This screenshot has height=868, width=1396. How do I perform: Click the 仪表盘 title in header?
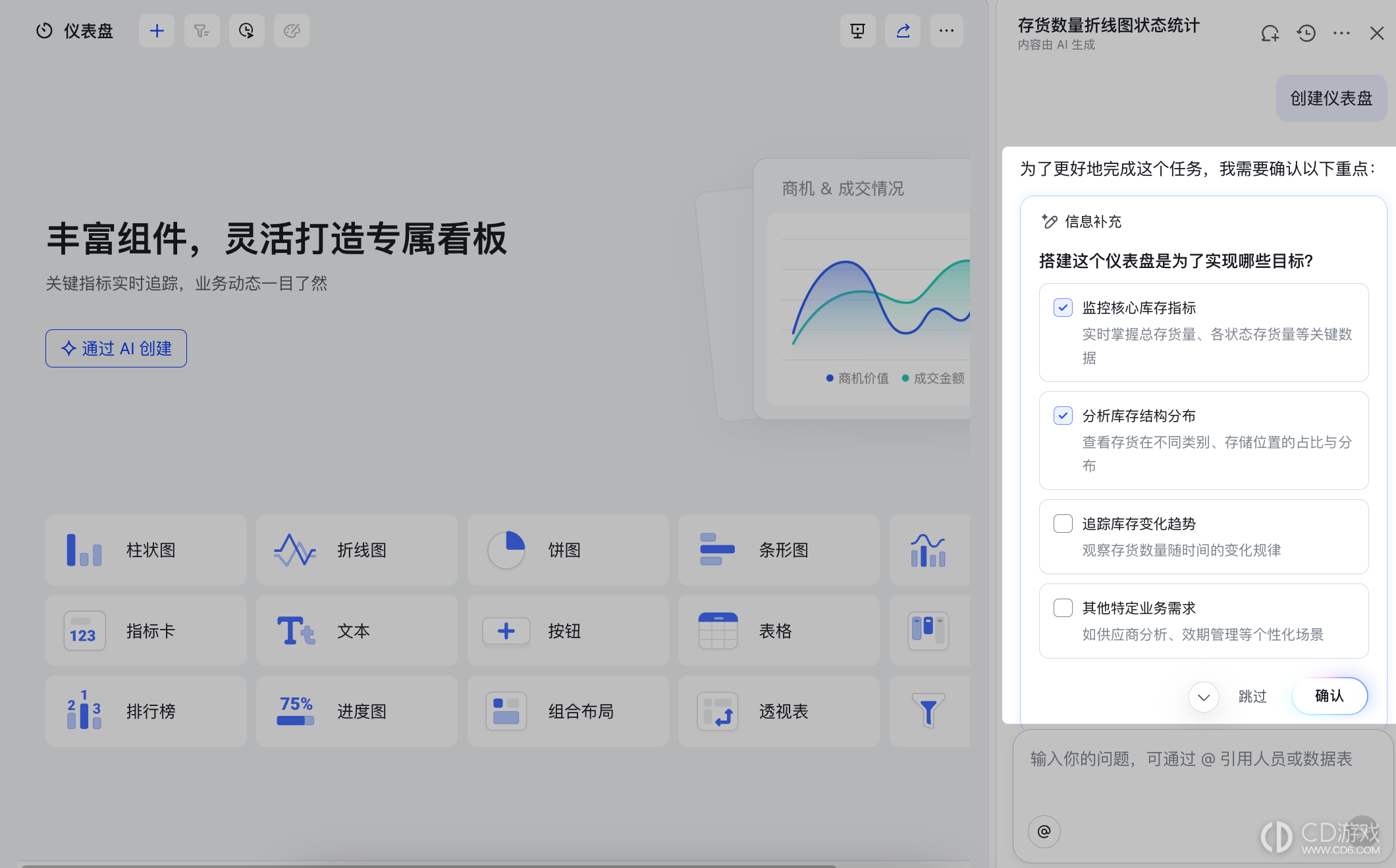click(88, 31)
